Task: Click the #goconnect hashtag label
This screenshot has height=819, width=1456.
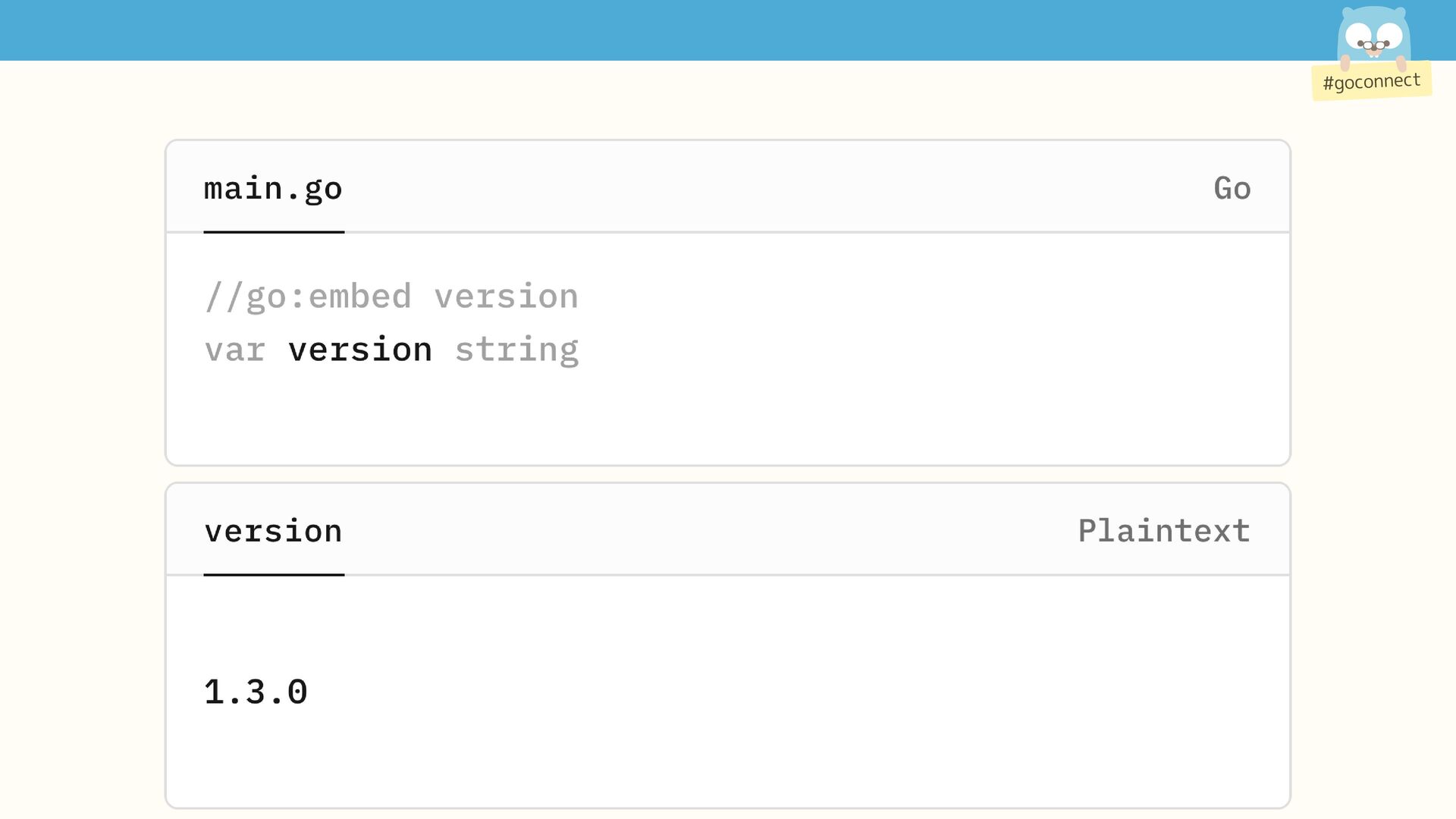Action: point(1371,81)
